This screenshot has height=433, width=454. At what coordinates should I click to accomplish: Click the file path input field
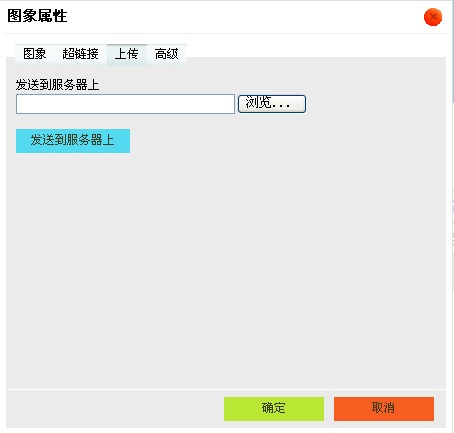click(125, 104)
